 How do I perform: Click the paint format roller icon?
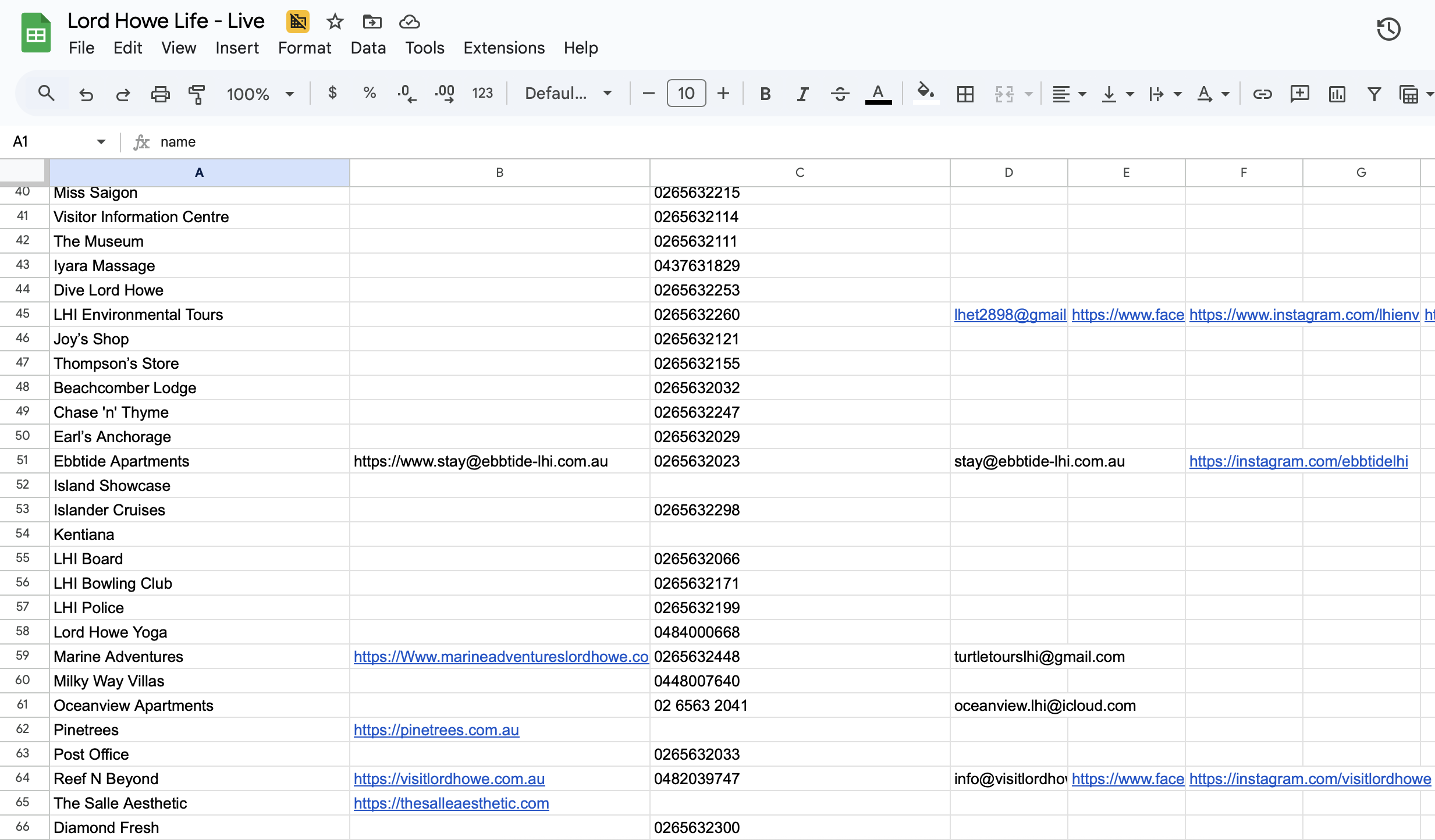point(197,94)
